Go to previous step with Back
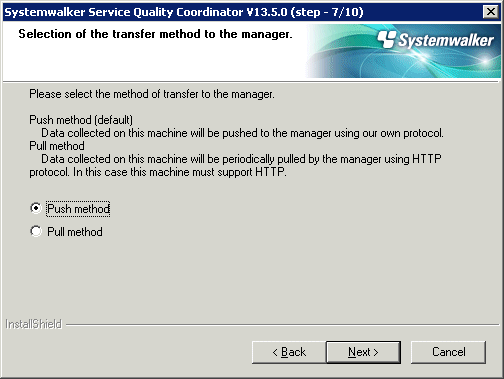504x379 pixels. point(289,352)
